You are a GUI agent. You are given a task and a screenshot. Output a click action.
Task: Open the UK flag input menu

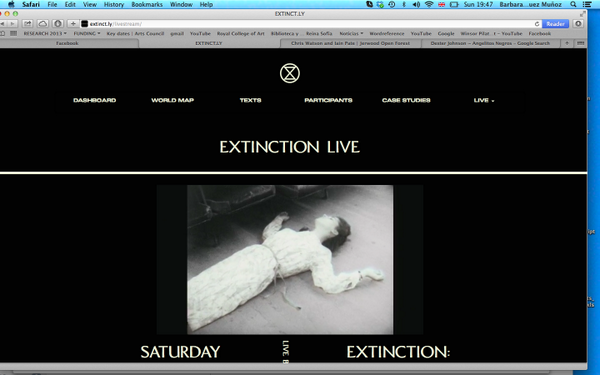tap(442, 4)
